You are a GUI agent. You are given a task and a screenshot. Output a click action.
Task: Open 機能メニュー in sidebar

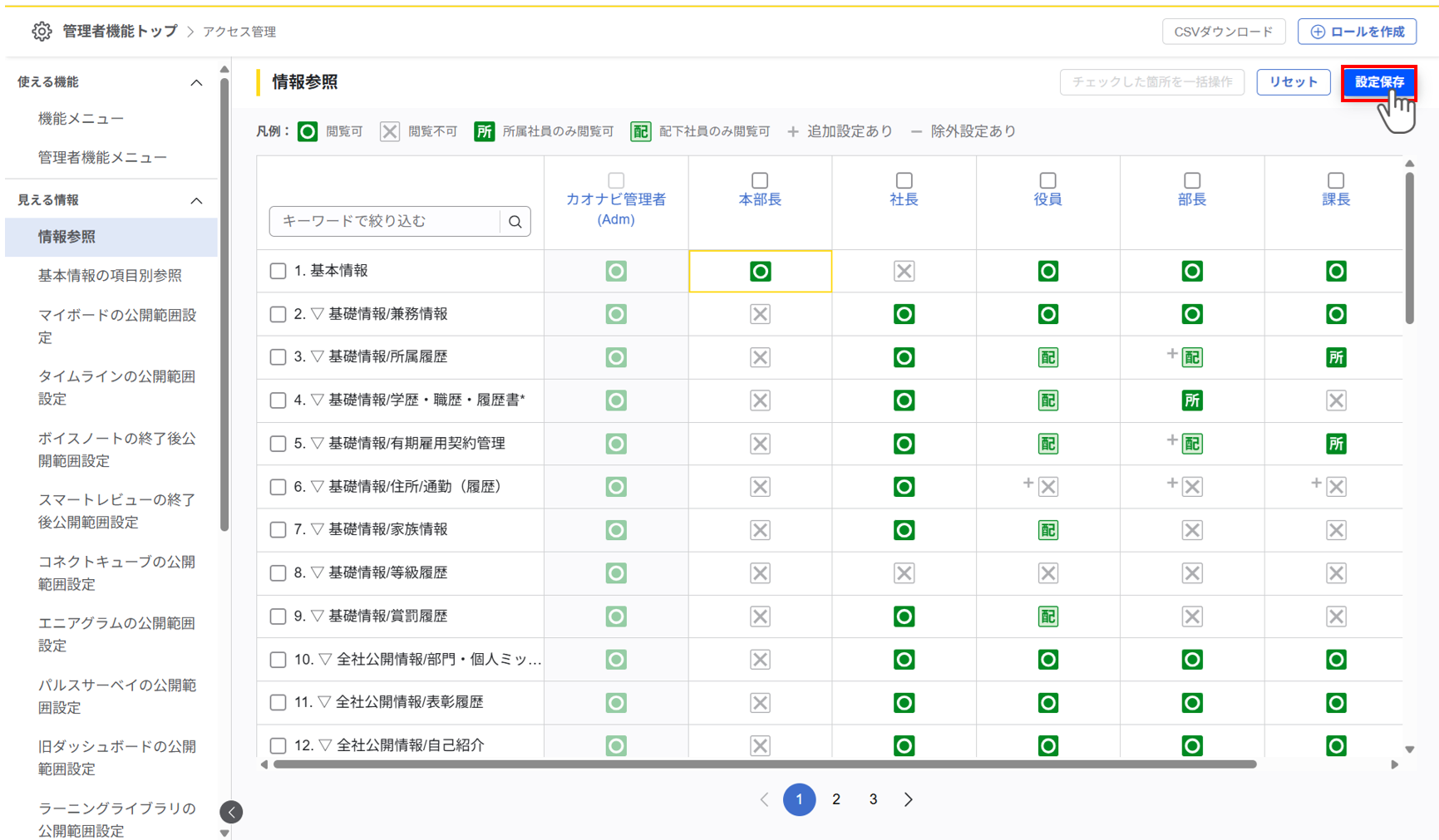[x=81, y=119]
